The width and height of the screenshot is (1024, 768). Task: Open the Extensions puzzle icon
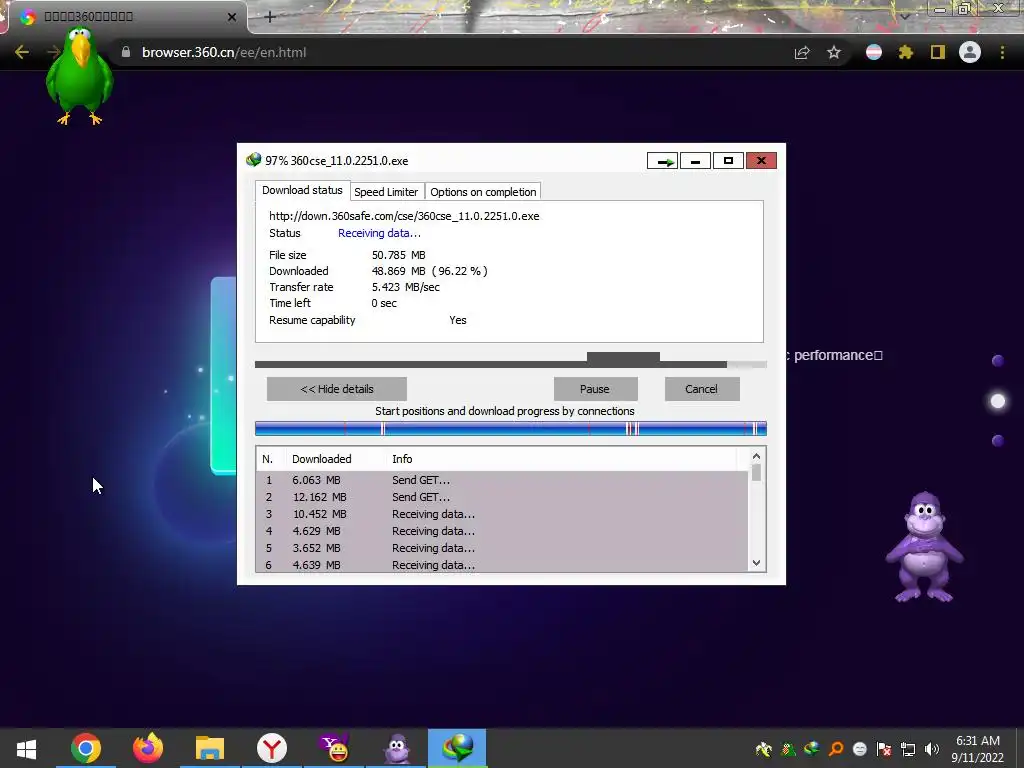[906, 52]
